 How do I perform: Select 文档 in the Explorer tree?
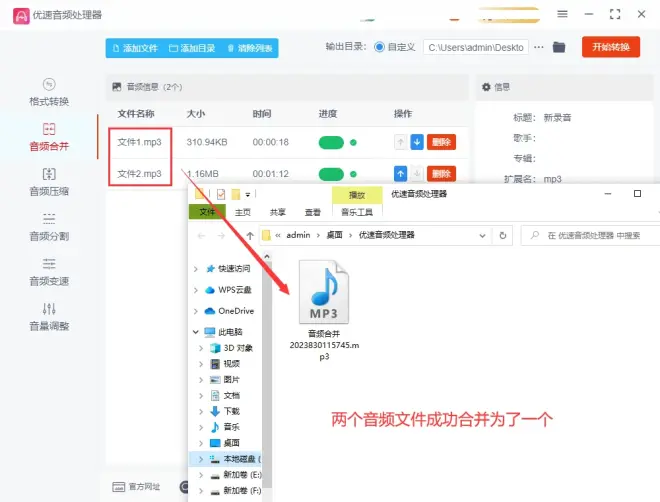232,396
